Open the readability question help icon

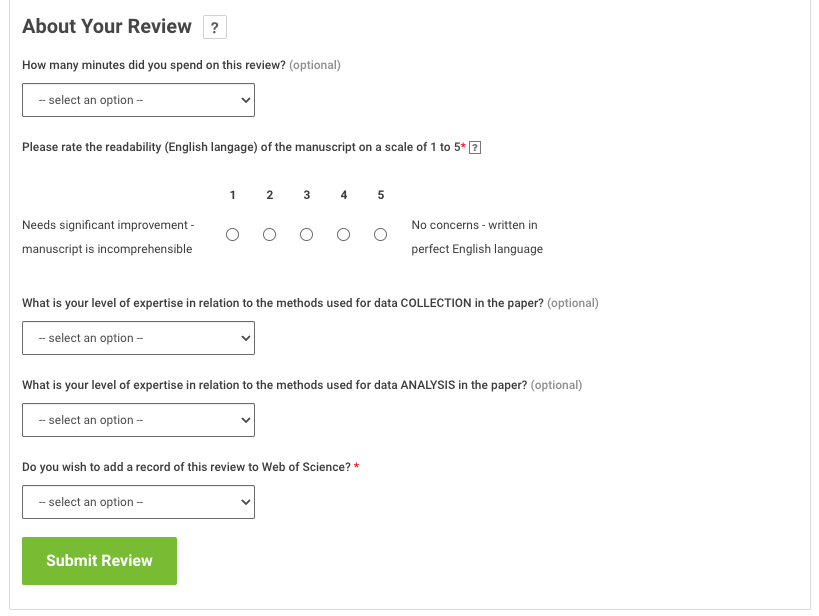(x=476, y=148)
